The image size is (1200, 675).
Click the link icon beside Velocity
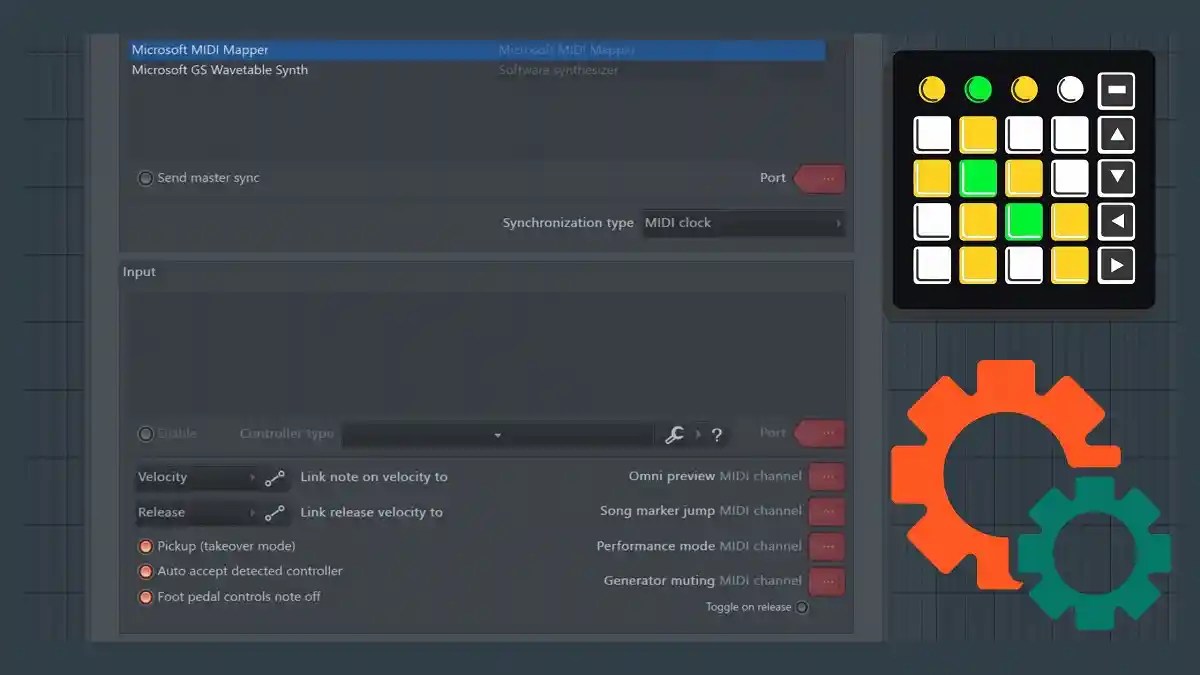275,477
